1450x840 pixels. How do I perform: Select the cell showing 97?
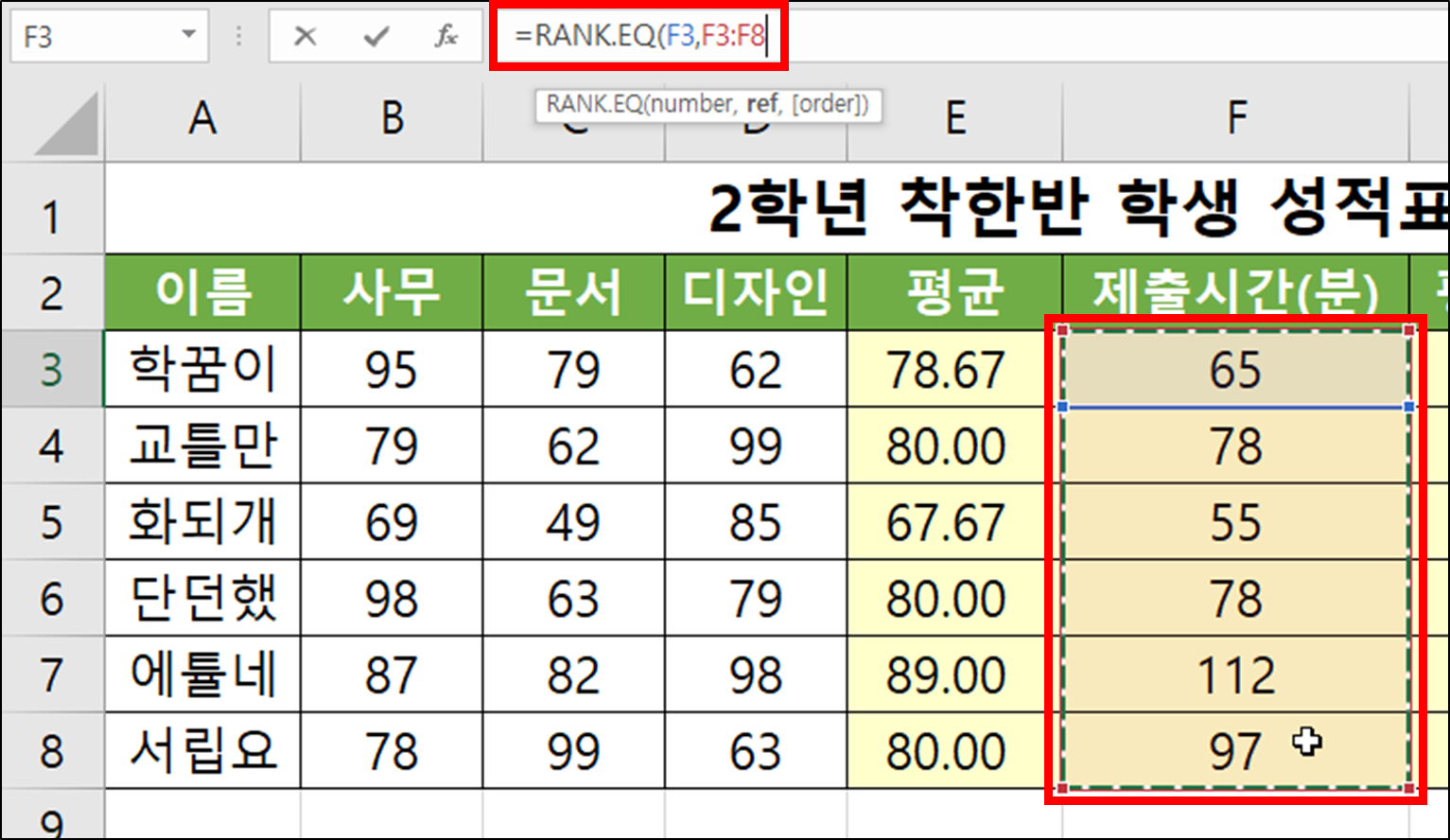tap(1234, 750)
